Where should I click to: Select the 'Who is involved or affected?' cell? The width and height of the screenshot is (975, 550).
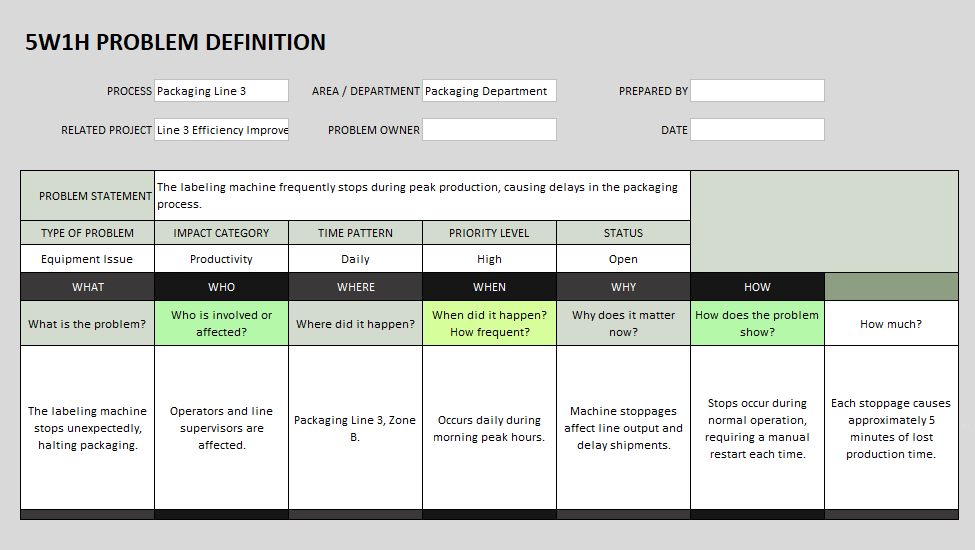[221, 323]
